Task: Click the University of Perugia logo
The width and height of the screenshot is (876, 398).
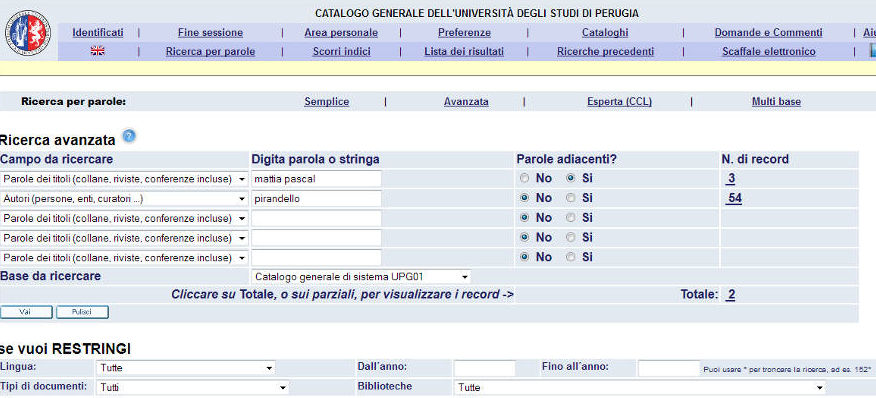Action: coord(28,32)
